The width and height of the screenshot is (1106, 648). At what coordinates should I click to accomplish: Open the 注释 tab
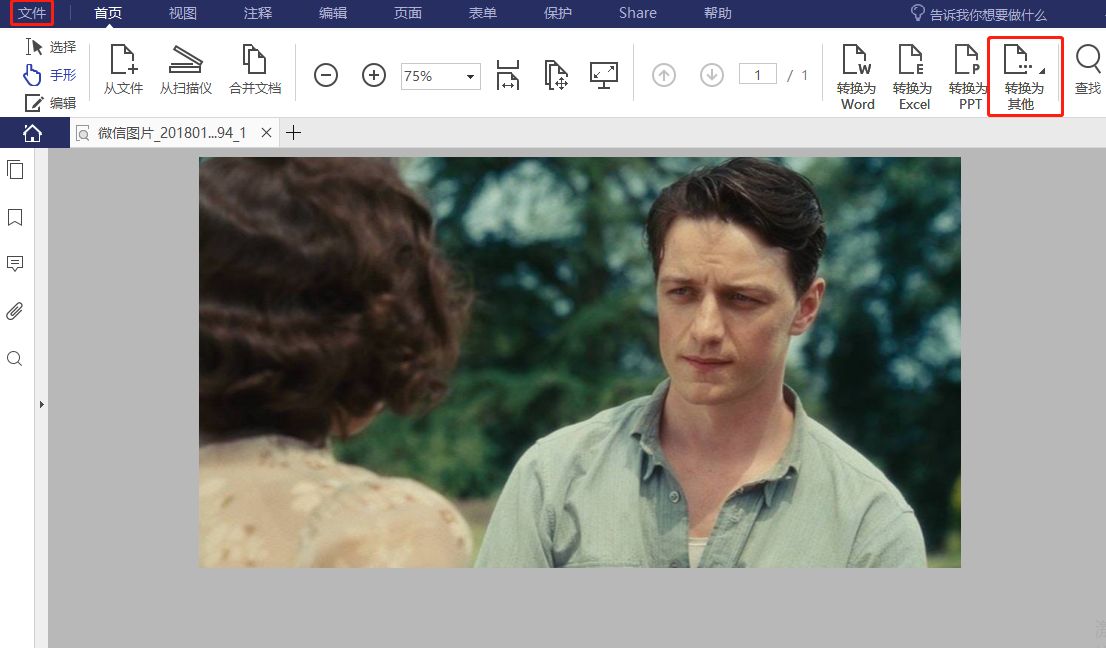[x=257, y=13]
